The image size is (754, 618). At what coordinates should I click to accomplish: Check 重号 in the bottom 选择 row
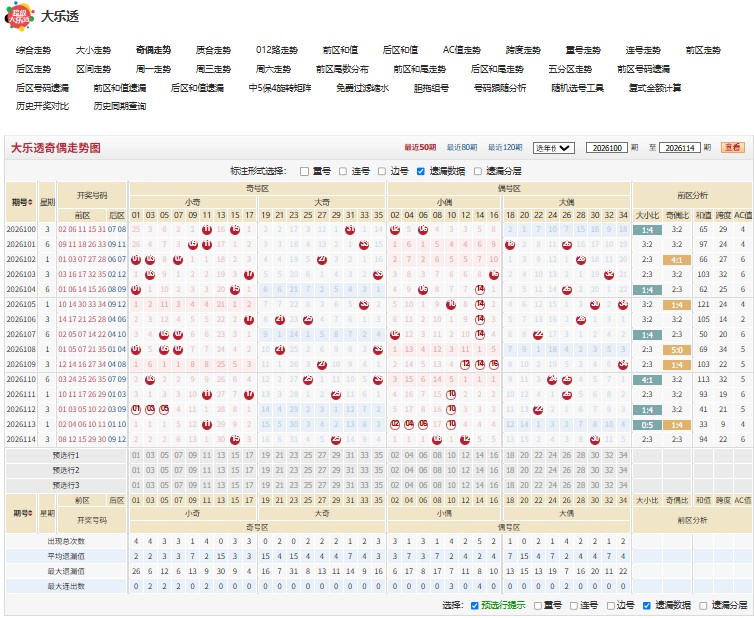click(x=538, y=605)
